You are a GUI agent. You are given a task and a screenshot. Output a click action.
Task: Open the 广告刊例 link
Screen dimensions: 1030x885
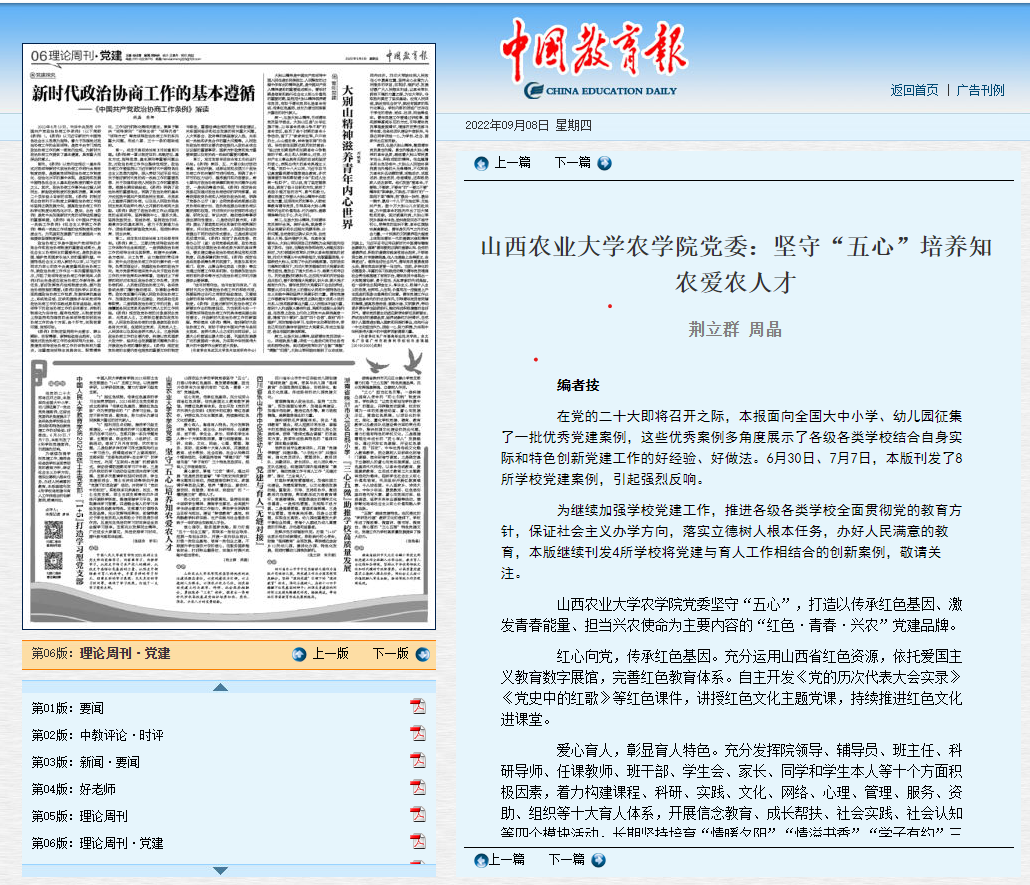[980, 90]
